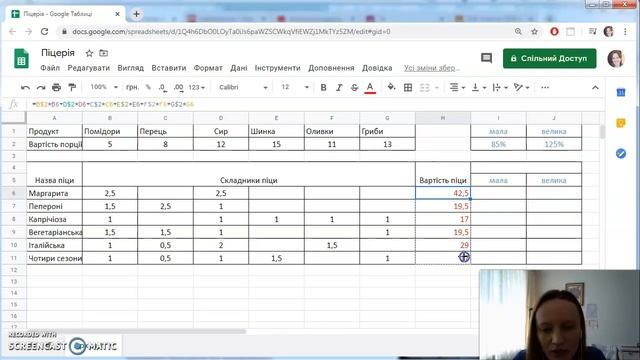The width and height of the screenshot is (640, 360).
Task: Open the Calibri font dropdown
Action: [243, 87]
